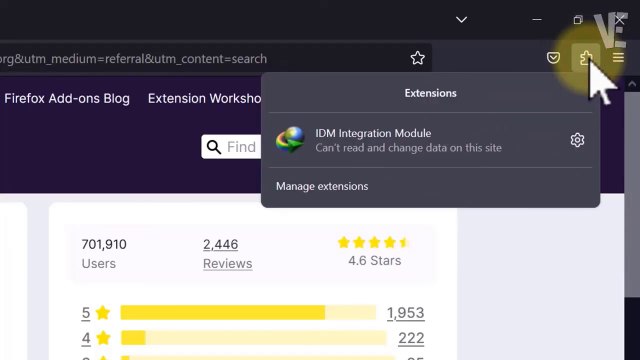Screen dimensions: 640x360
Task: Open the Extension Workshop link
Action: pyautogui.click(x=204, y=98)
